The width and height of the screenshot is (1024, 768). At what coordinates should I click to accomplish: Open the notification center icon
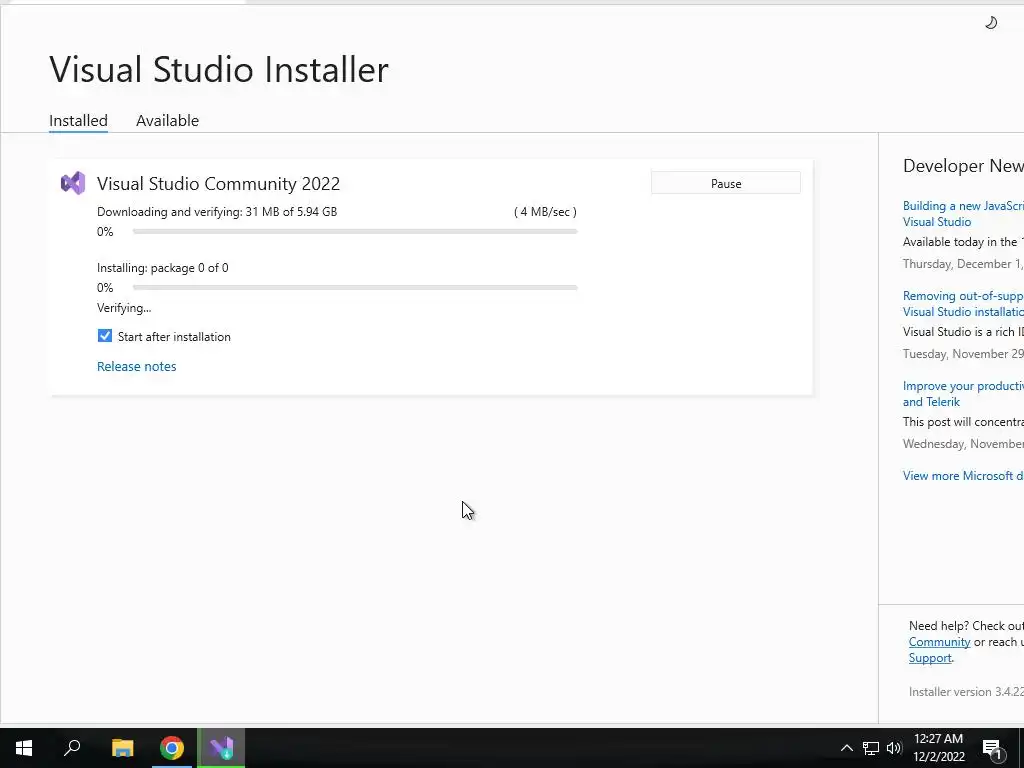(x=992, y=749)
